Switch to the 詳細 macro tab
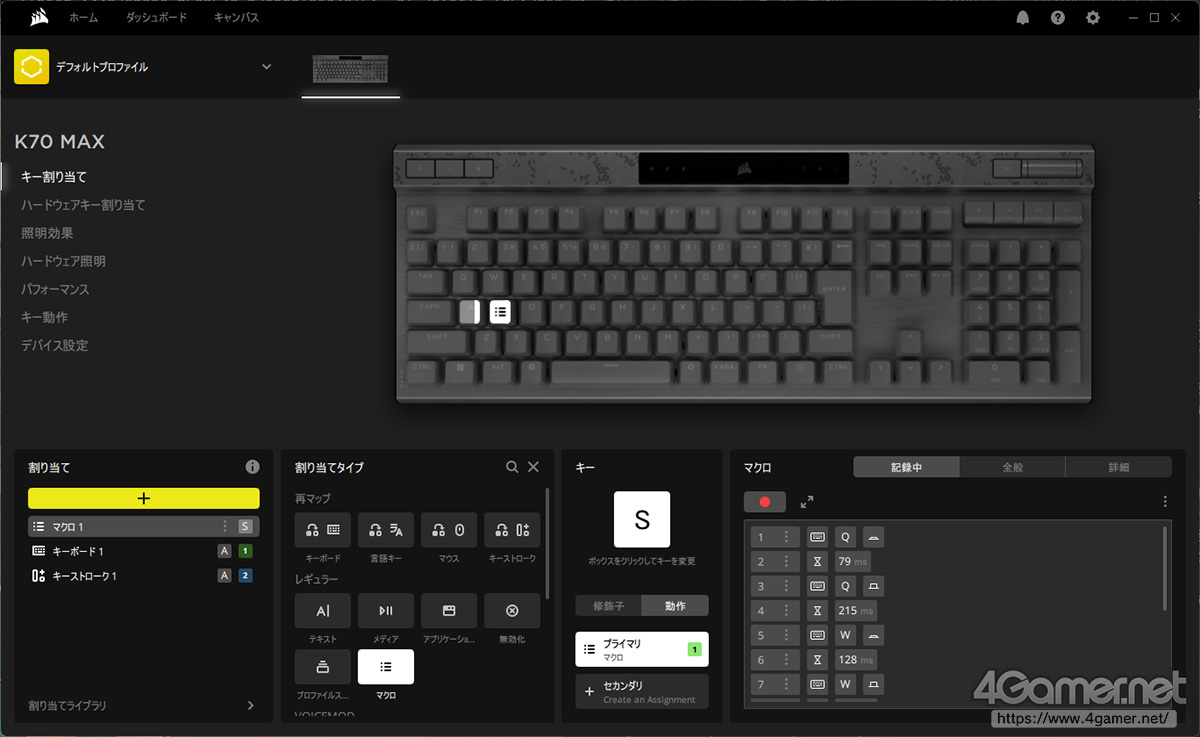Screen dimensions: 1200x737 [x=1118, y=467]
